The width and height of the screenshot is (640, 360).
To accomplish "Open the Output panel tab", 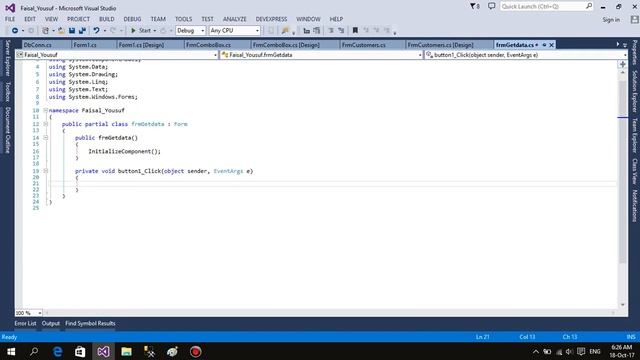I will coord(51,323).
